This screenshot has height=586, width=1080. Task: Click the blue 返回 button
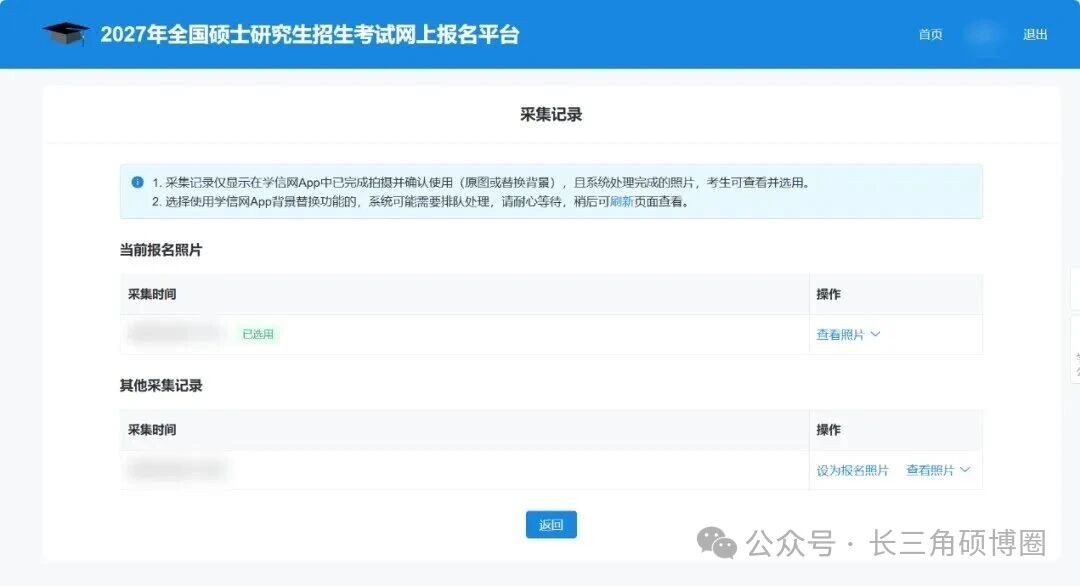coord(551,525)
